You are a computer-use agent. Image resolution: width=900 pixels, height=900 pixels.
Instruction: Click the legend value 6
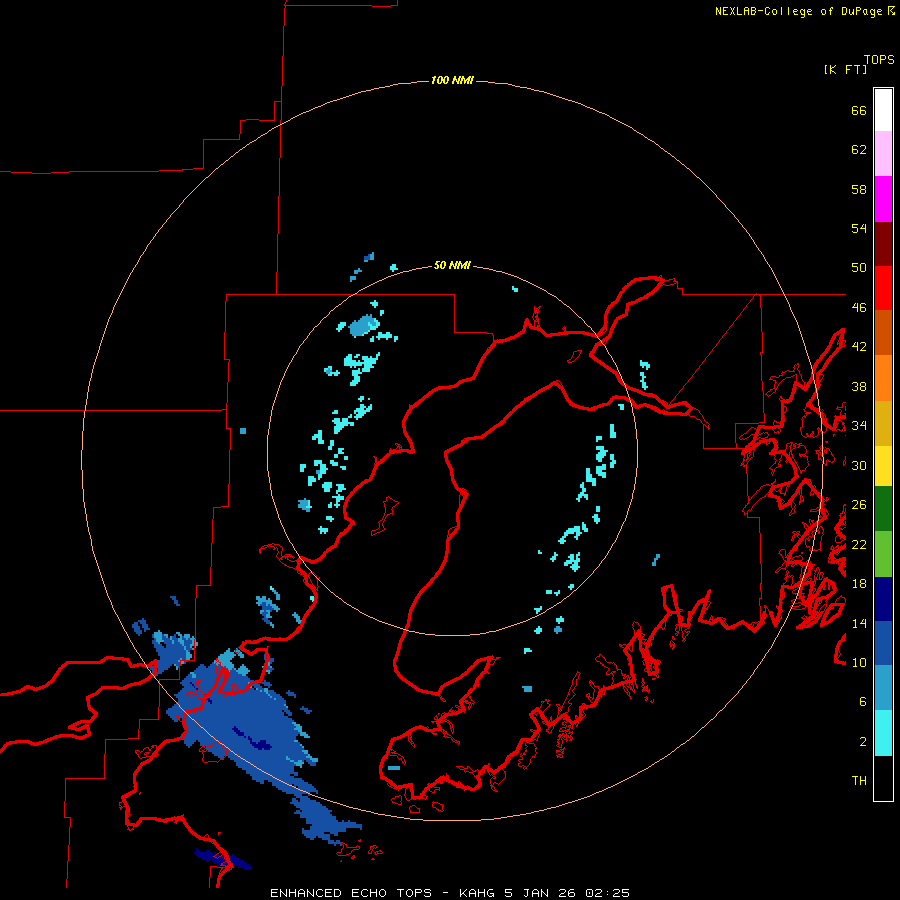[x=863, y=701]
